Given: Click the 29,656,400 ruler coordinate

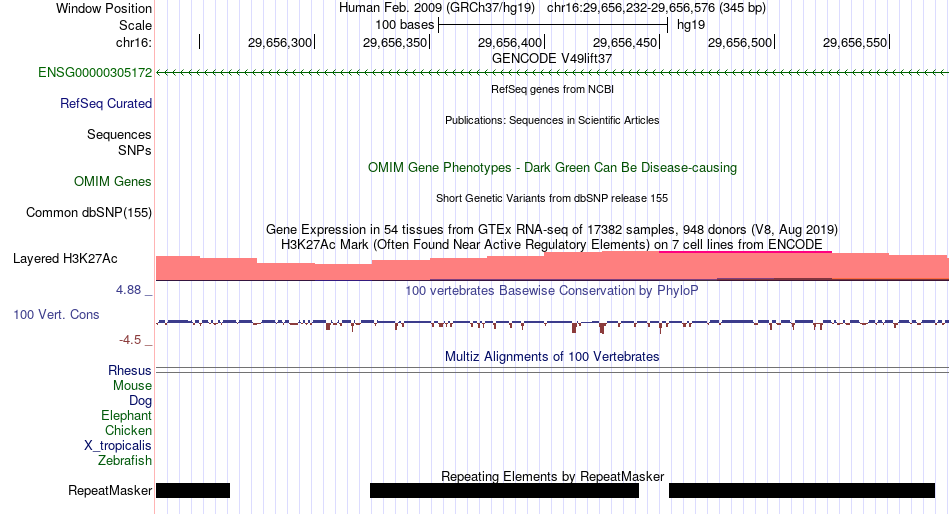Looking at the screenshot, I should [510, 42].
